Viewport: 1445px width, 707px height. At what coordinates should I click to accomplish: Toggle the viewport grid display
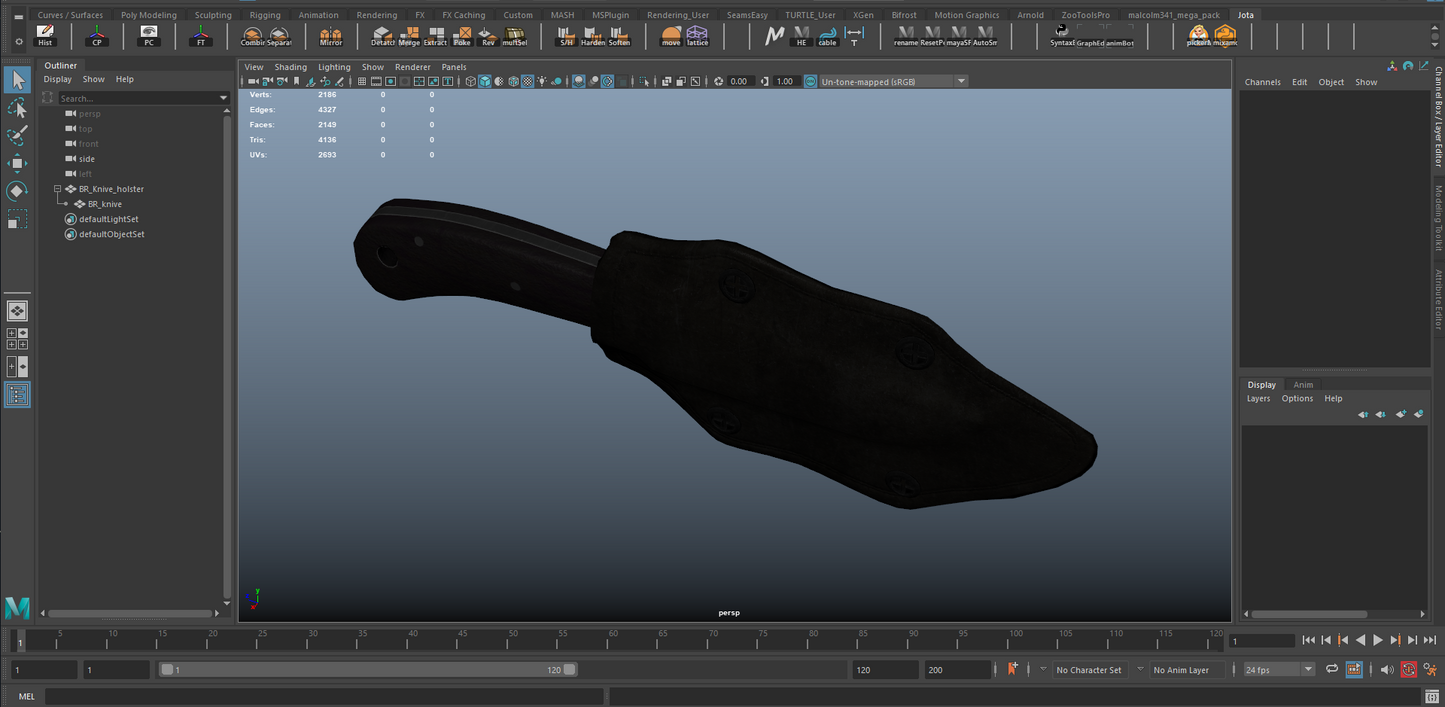click(362, 82)
